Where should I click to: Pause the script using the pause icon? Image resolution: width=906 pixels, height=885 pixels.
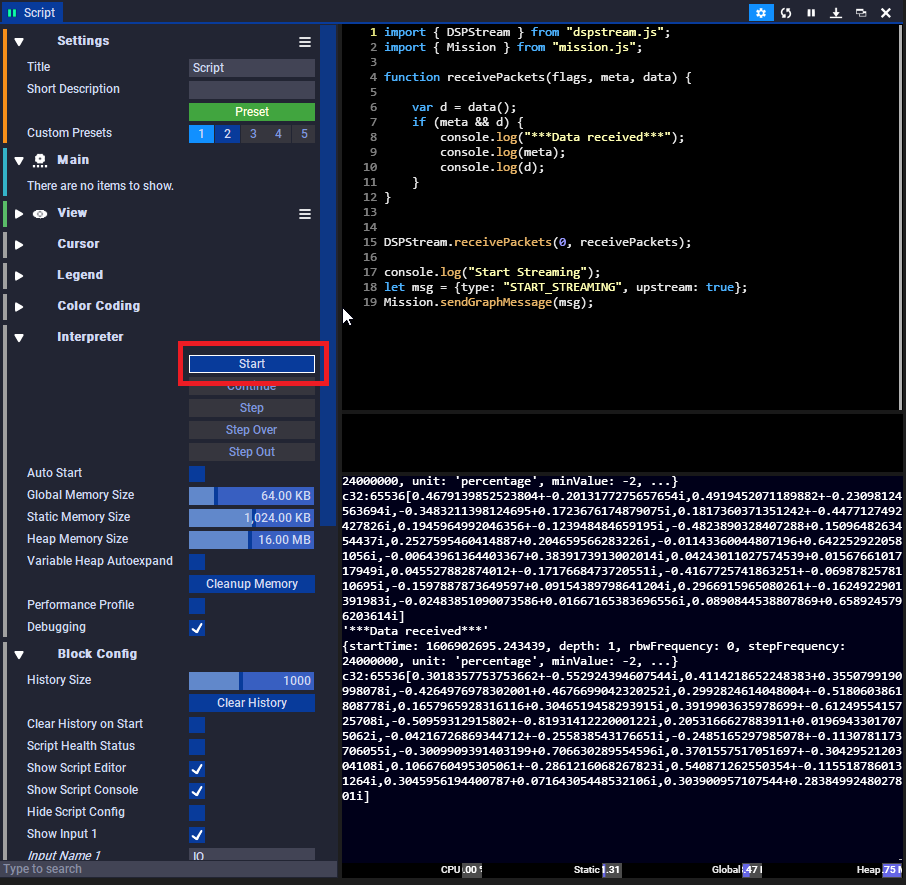(811, 13)
